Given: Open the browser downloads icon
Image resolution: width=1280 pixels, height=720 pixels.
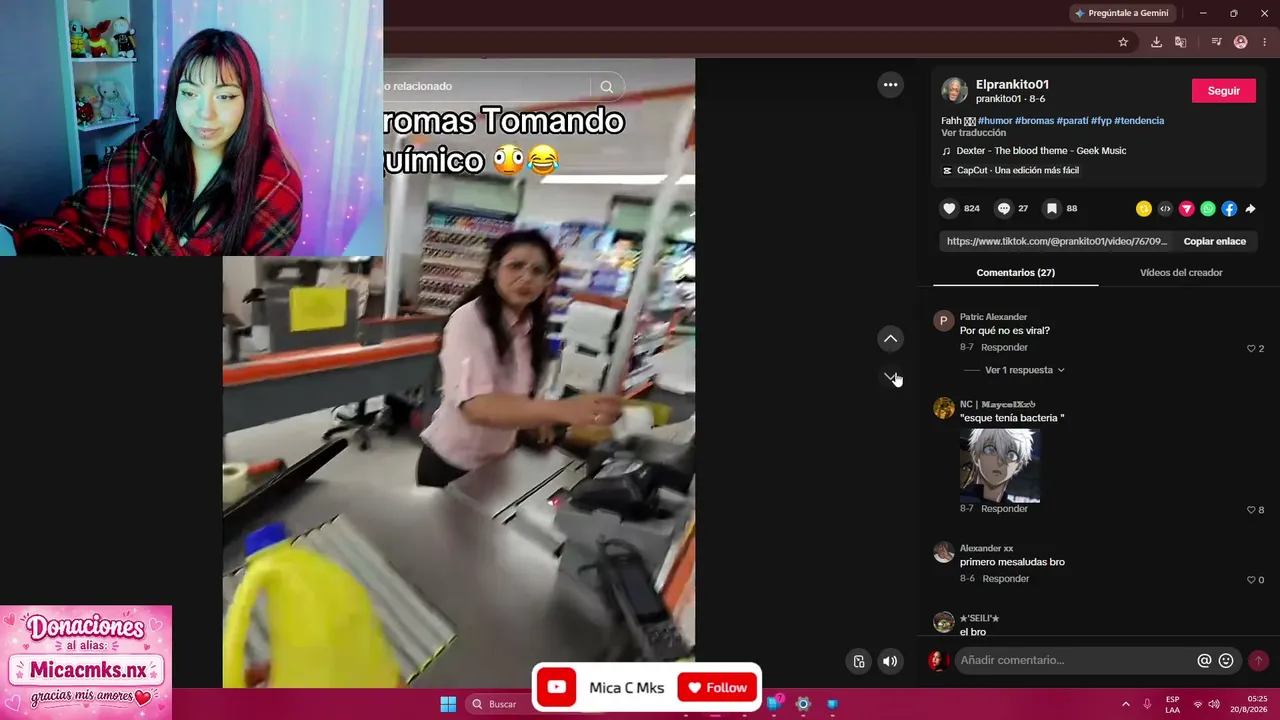Looking at the screenshot, I should point(1156,42).
